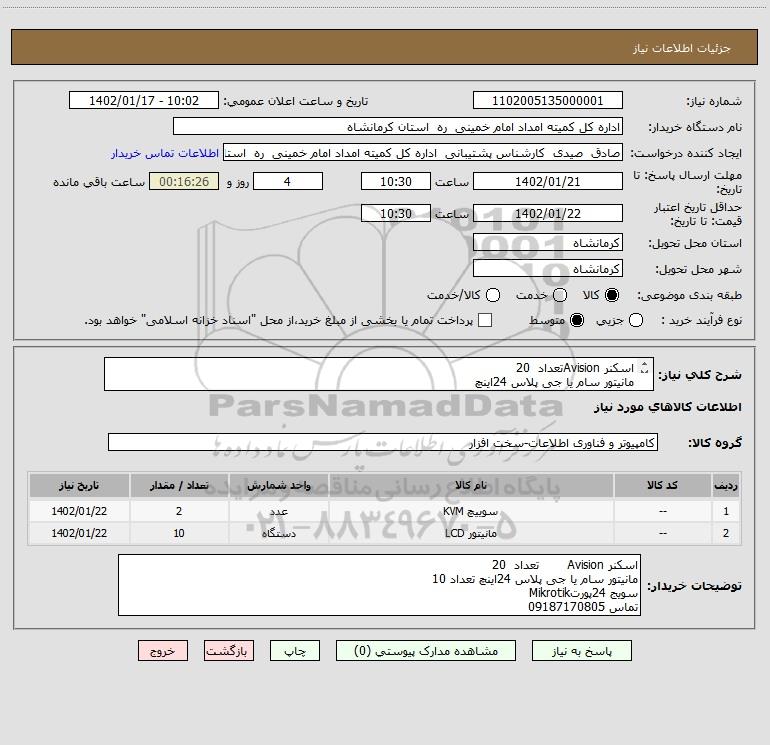
Task: Click the ردیف column header
Action: click(x=726, y=486)
